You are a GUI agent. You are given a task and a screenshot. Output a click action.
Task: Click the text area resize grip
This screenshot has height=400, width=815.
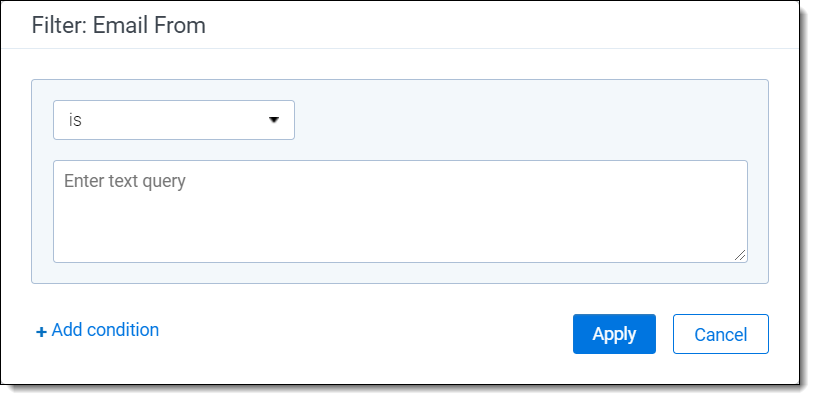coord(740,255)
